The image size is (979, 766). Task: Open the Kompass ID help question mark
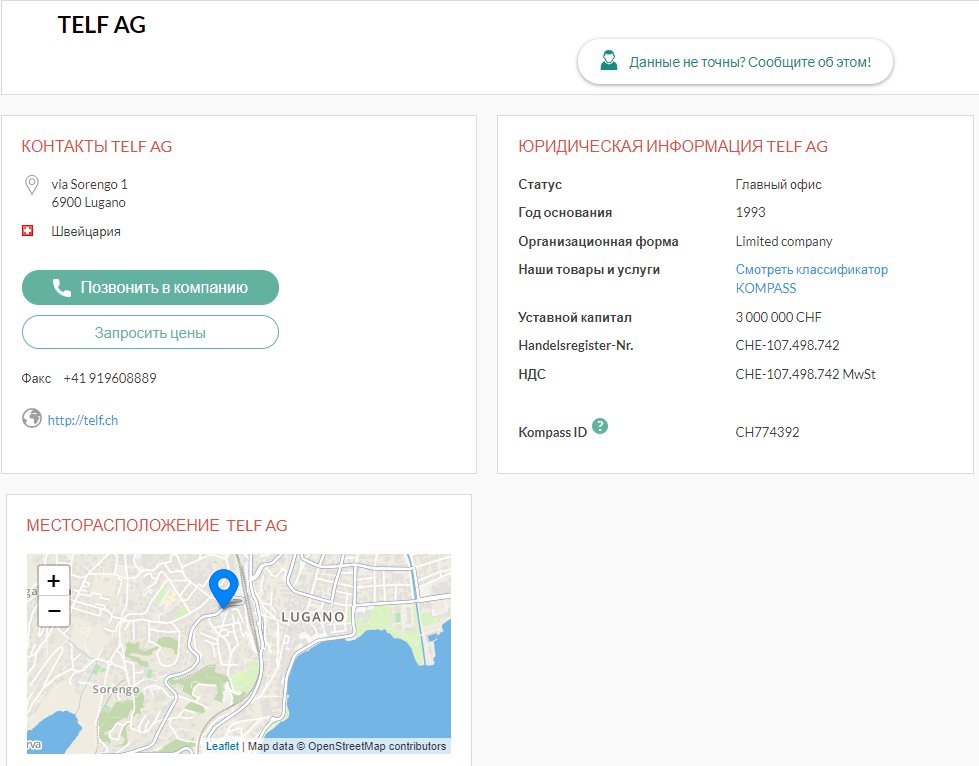(600, 426)
